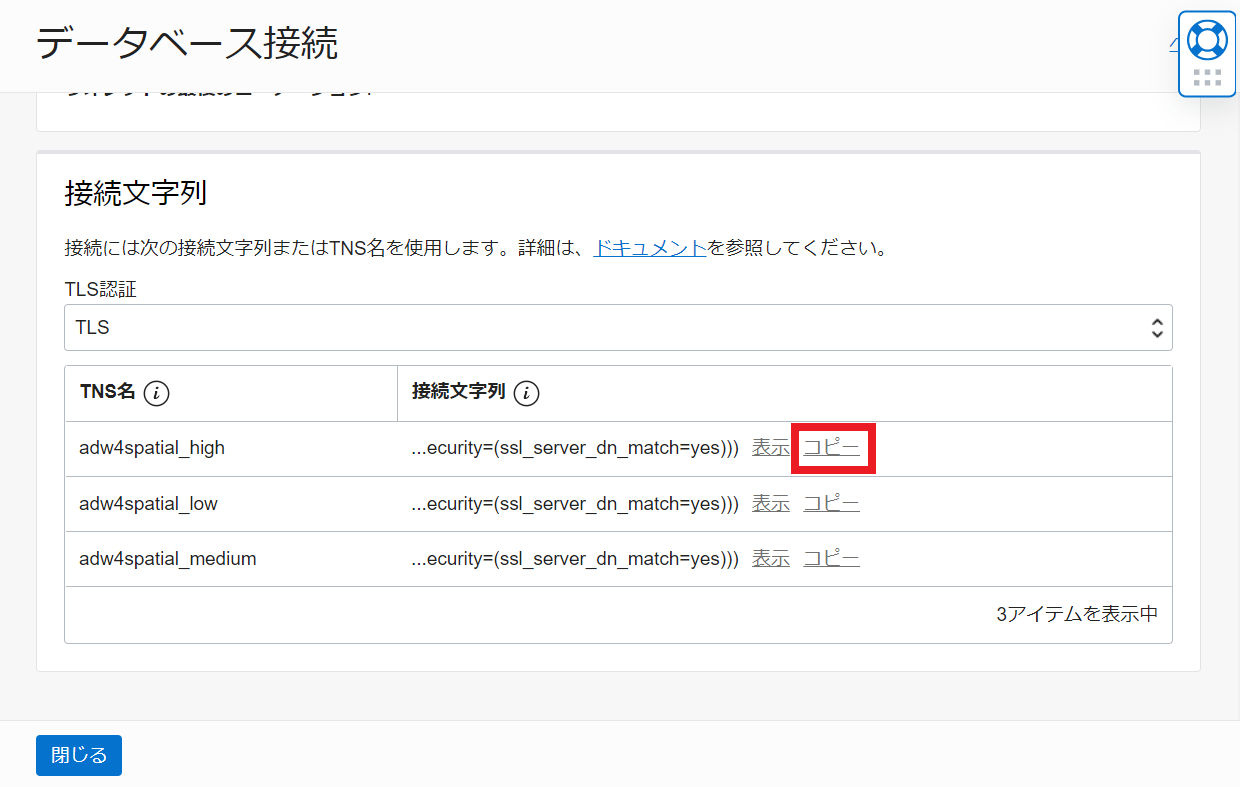1240x787 pixels.
Task: Click the highlighted コピー link for adw4spatial_high
Action: 831,447
